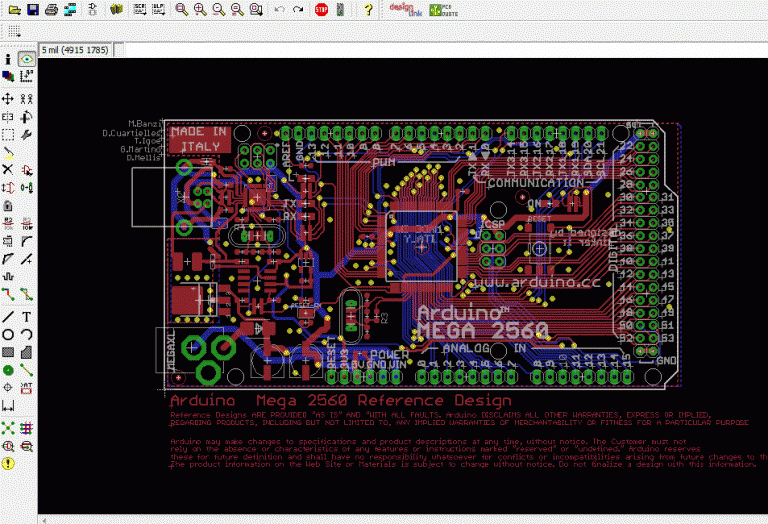Select the Attribute tool
This screenshot has height=524, width=768.
(26, 388)
